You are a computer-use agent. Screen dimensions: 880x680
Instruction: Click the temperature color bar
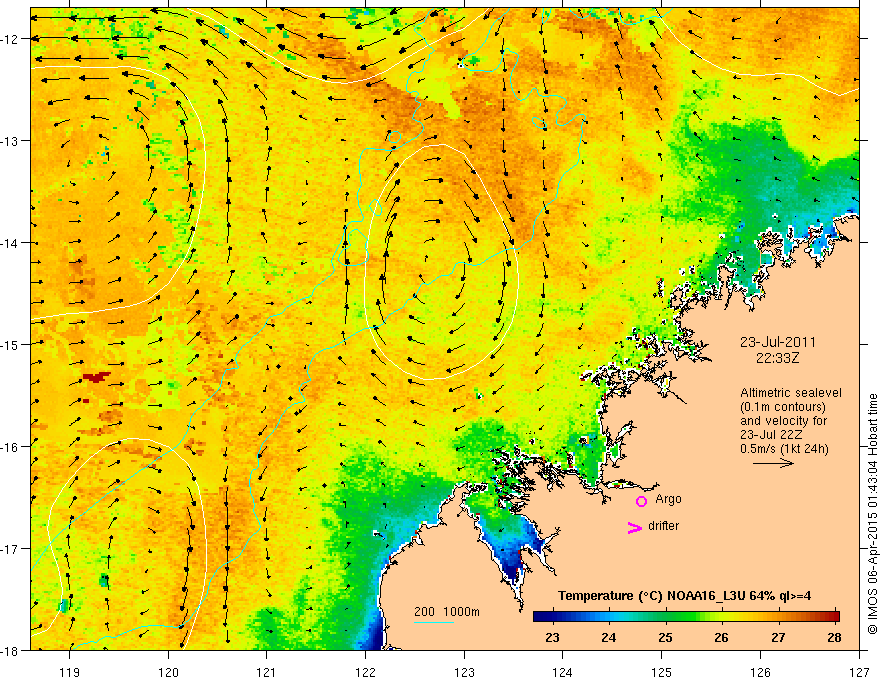point(686,616)
